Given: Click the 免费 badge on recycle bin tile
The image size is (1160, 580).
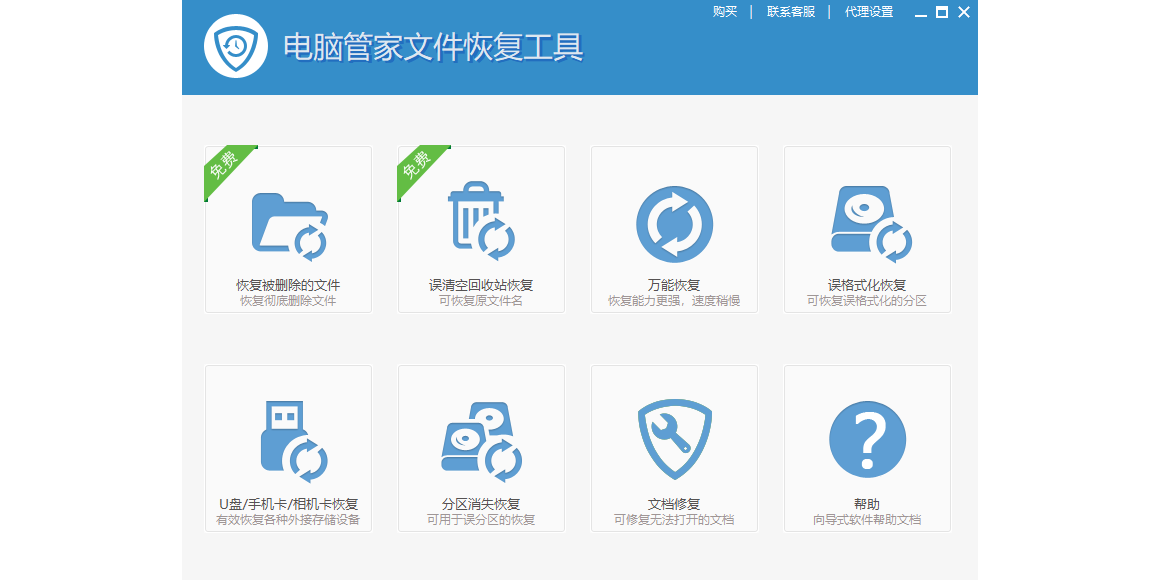Looking at the screenshot, I should pos(416,165).
